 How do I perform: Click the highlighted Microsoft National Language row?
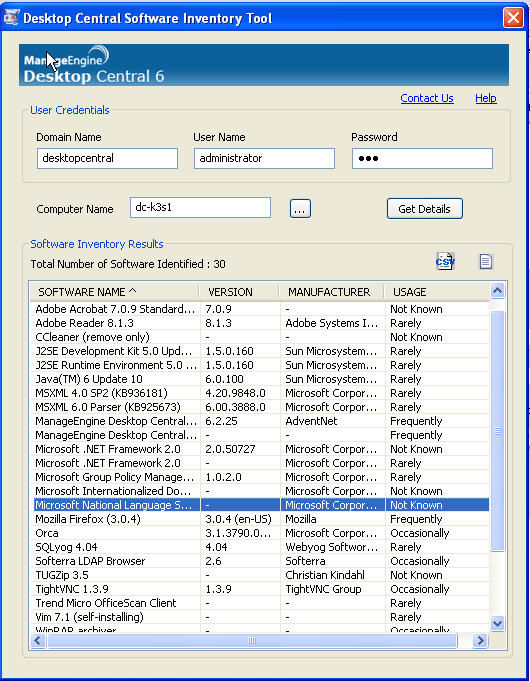tap(261, 505)
